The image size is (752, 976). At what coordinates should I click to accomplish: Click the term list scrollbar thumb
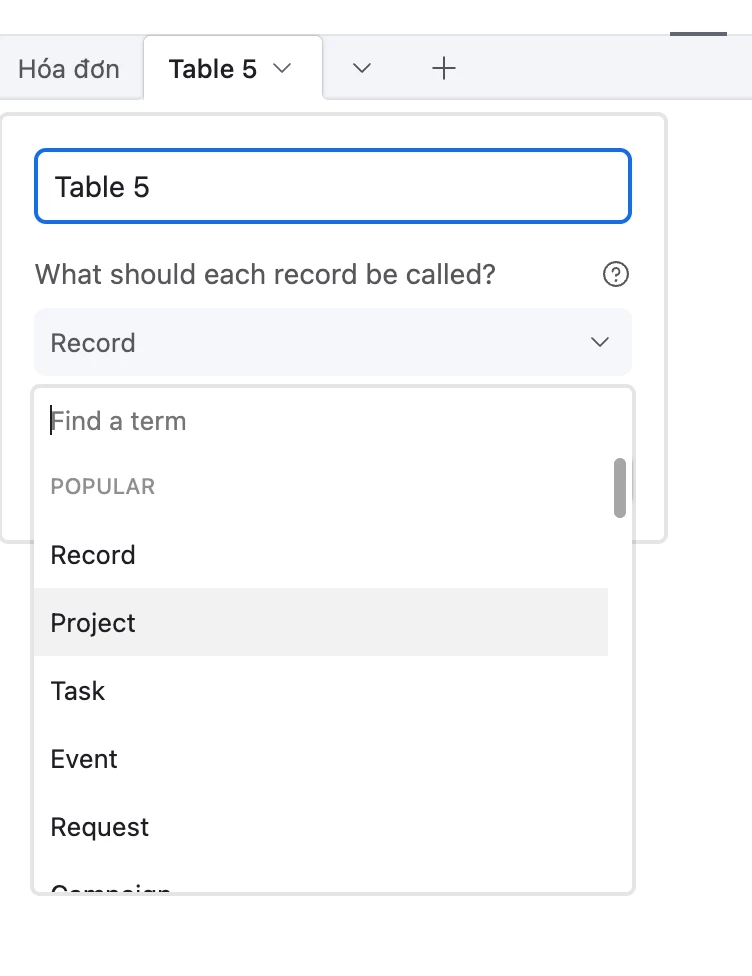(619, 488)
